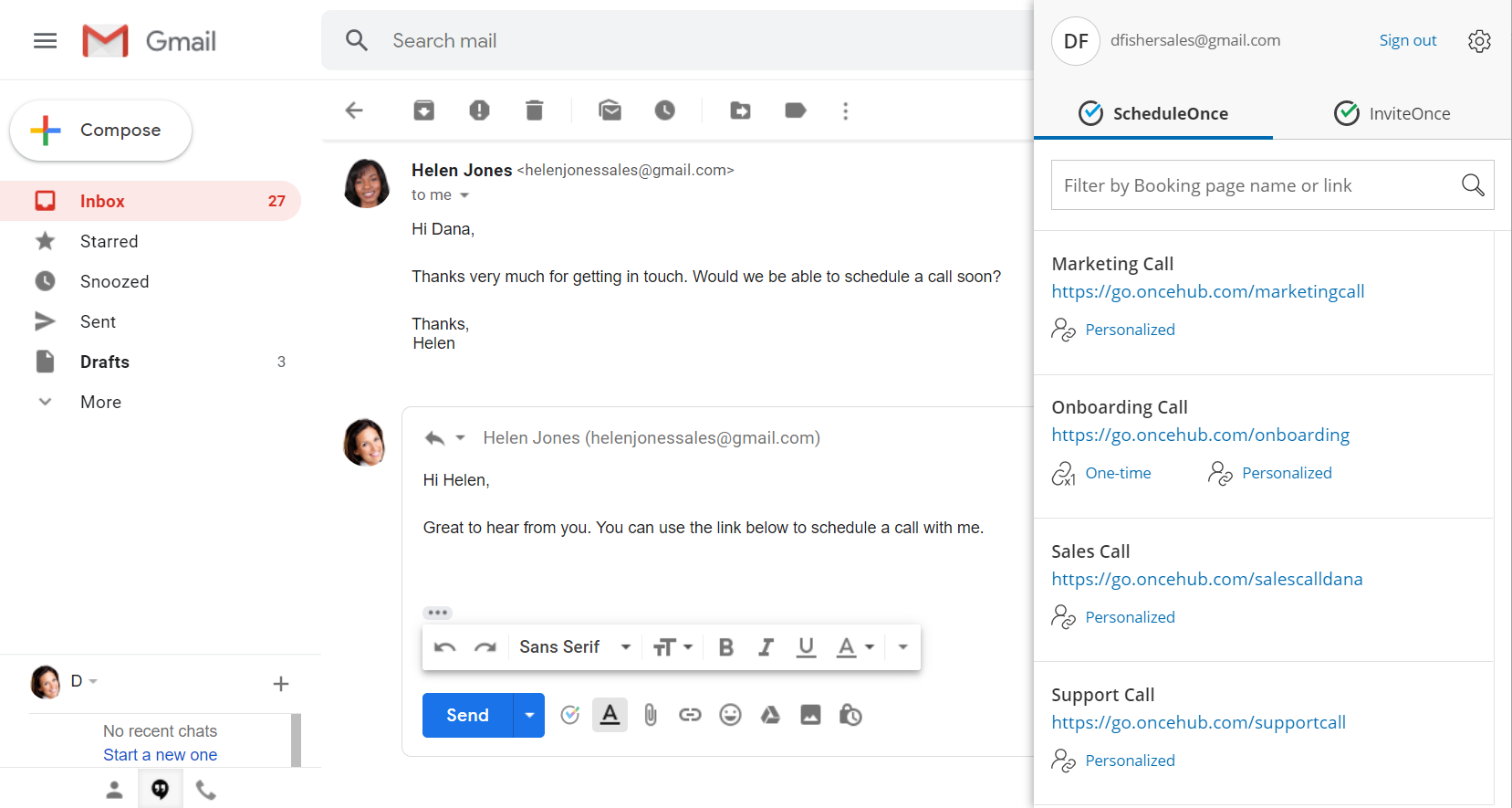This screenshot has height=808, width=1512.
Task: Report this email as spam
Action: [x=479, y=110]
